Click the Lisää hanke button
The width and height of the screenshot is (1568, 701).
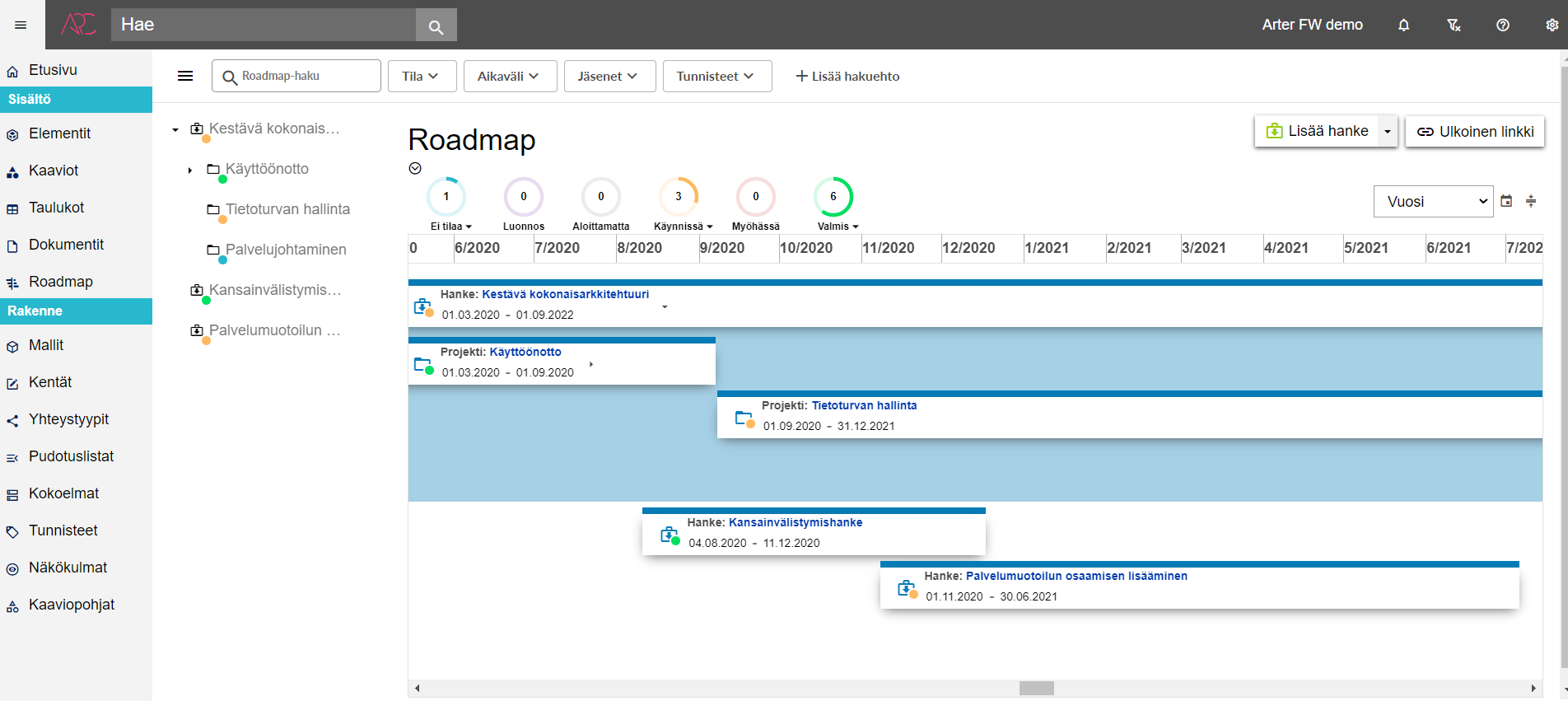[x=1316, y=131]
